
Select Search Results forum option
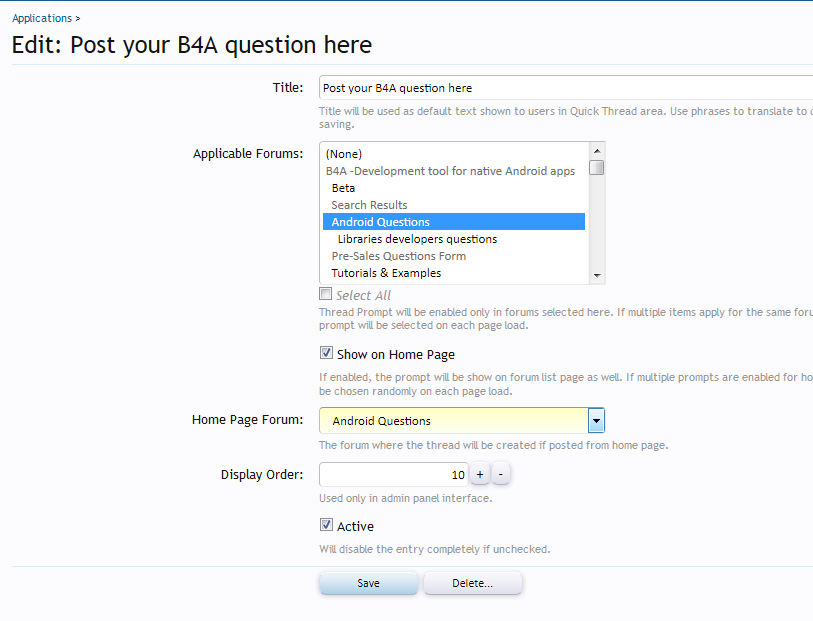click(369, 205)
